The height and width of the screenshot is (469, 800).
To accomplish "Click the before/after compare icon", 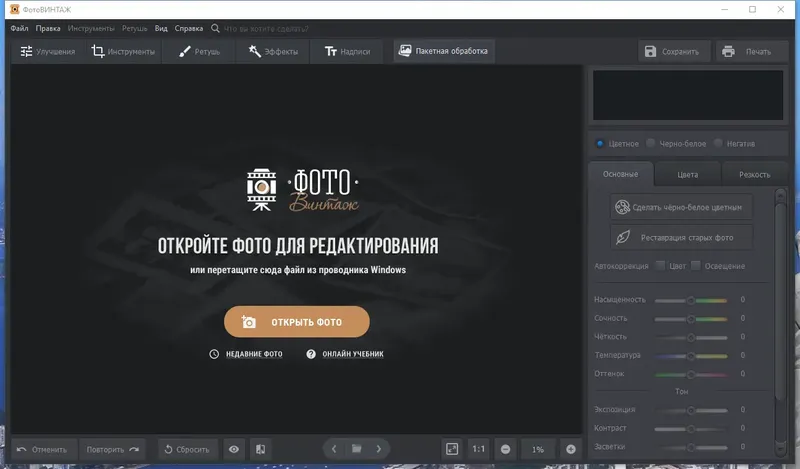I will click(261, 450).
